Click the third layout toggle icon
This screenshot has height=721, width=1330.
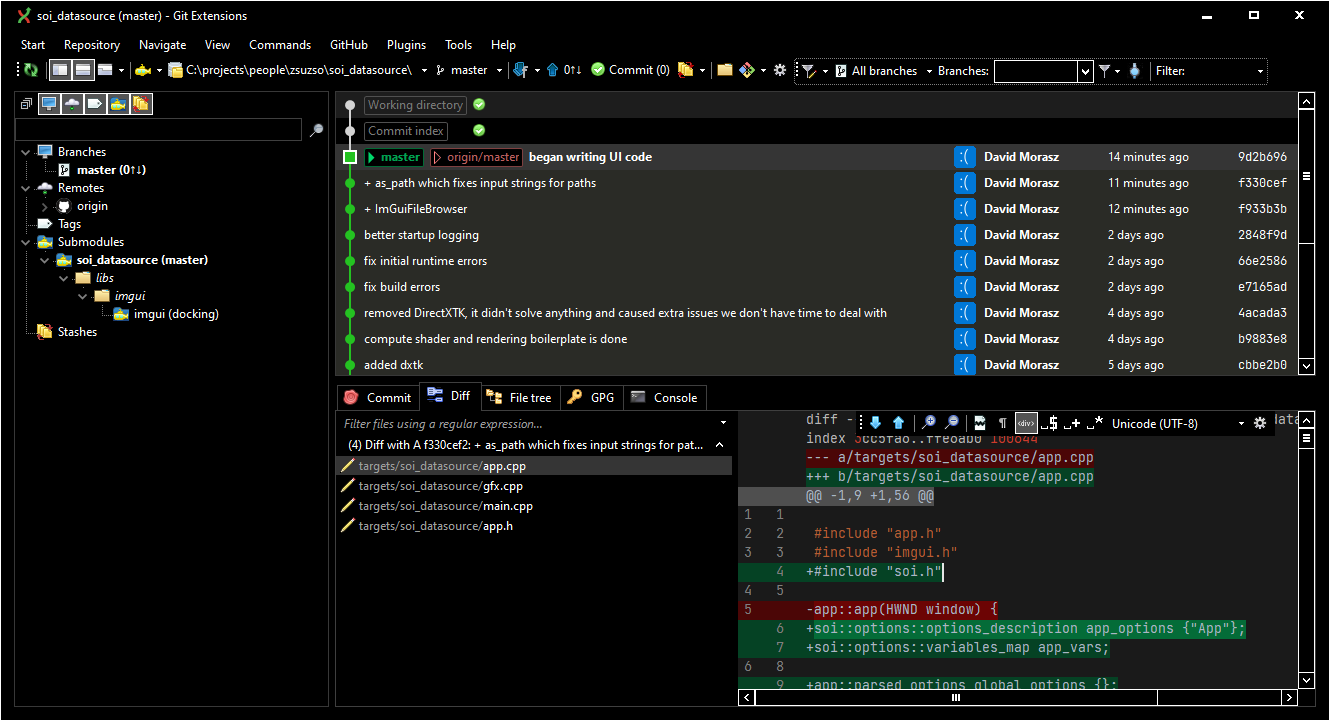click(104, 70)
